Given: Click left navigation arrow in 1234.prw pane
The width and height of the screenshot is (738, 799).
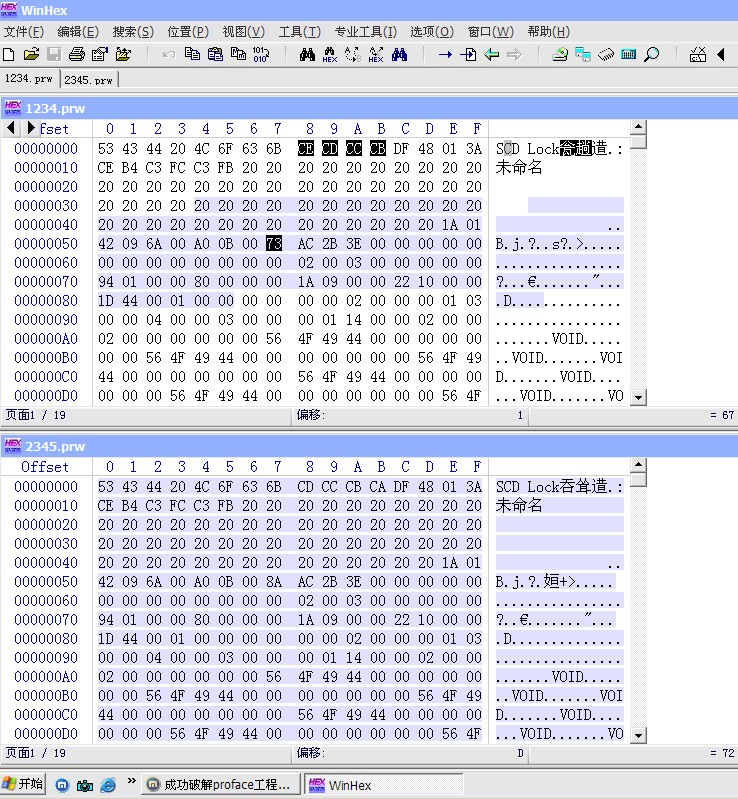Looking at the screenshot, I should click(11, 128).
